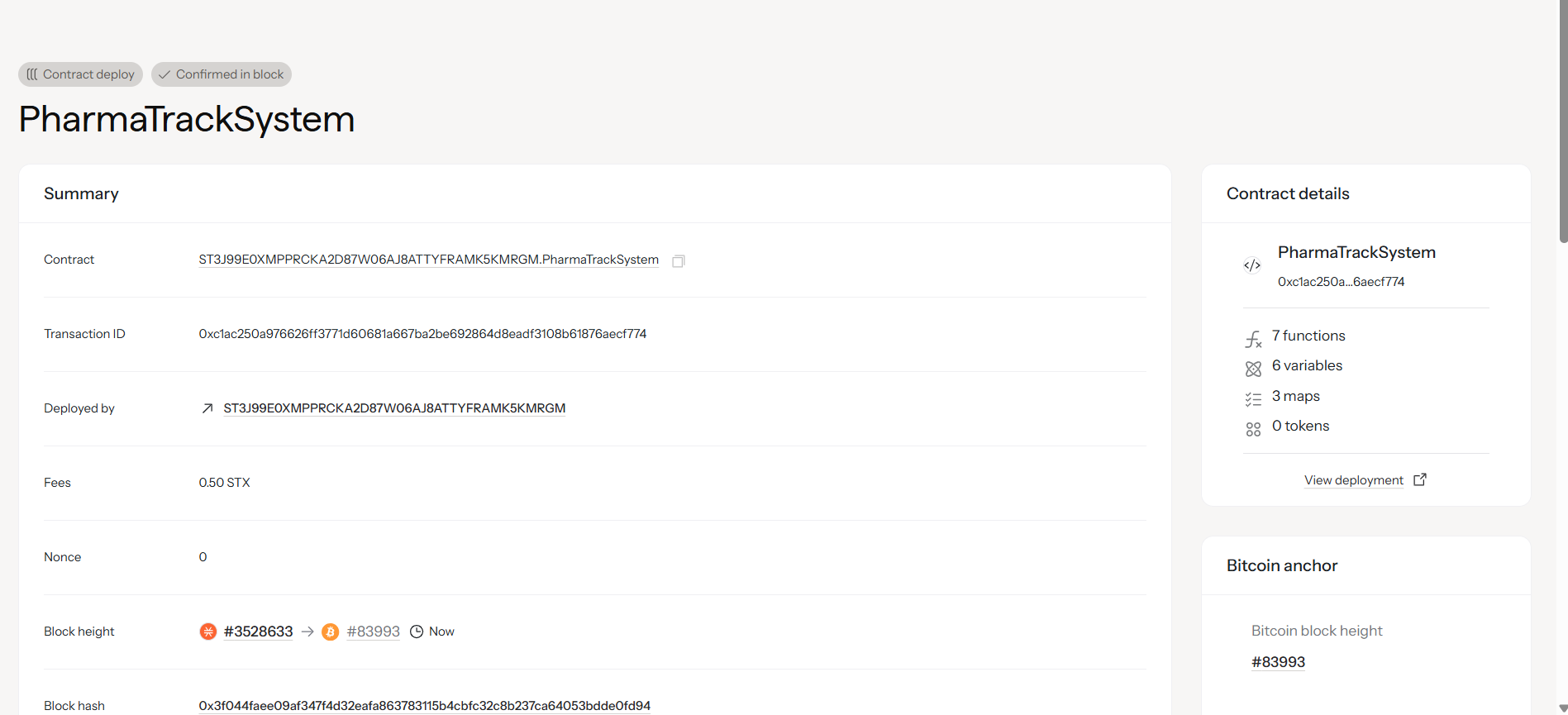Click the copy icon beside contract address
1568x715 pixels.
679,260
